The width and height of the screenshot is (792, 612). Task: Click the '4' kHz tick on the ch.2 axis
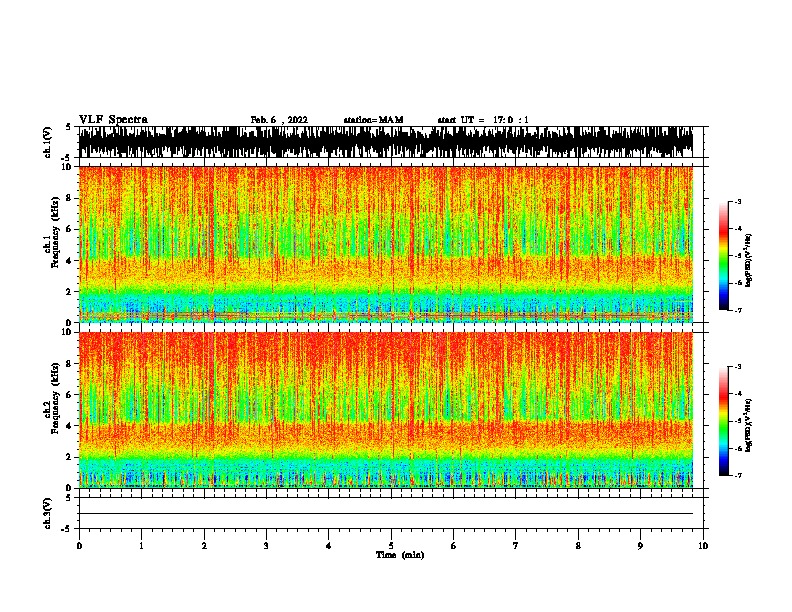tap(69, 426)
